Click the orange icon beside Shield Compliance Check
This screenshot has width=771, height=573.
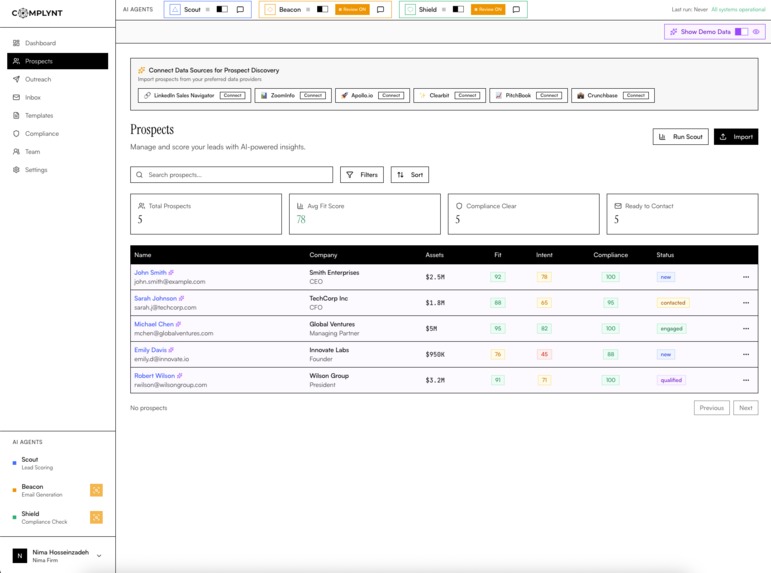pyautogui.click(x=96, y=517)
